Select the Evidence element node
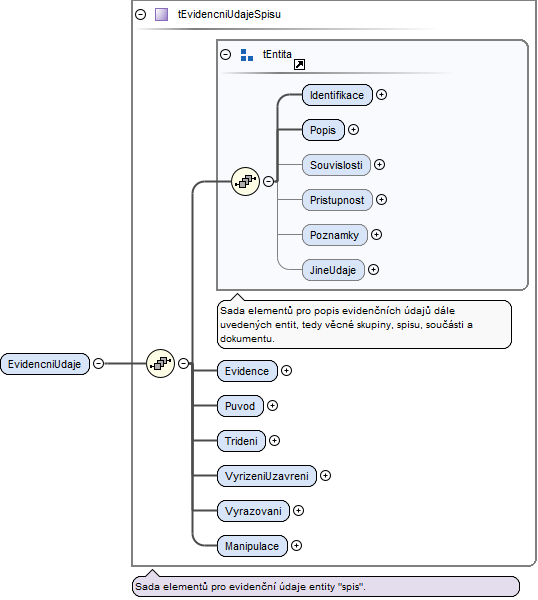The image size is (538, 600). [x=247, y=371]
